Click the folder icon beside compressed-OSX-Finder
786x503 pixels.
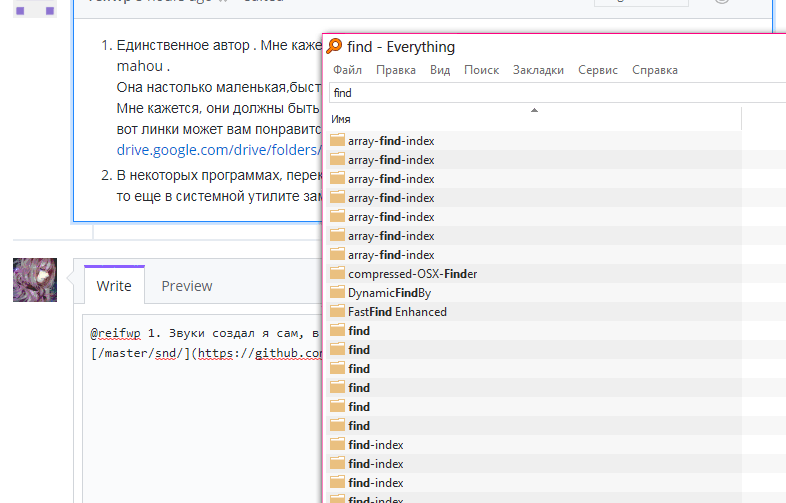pos(337,273)
